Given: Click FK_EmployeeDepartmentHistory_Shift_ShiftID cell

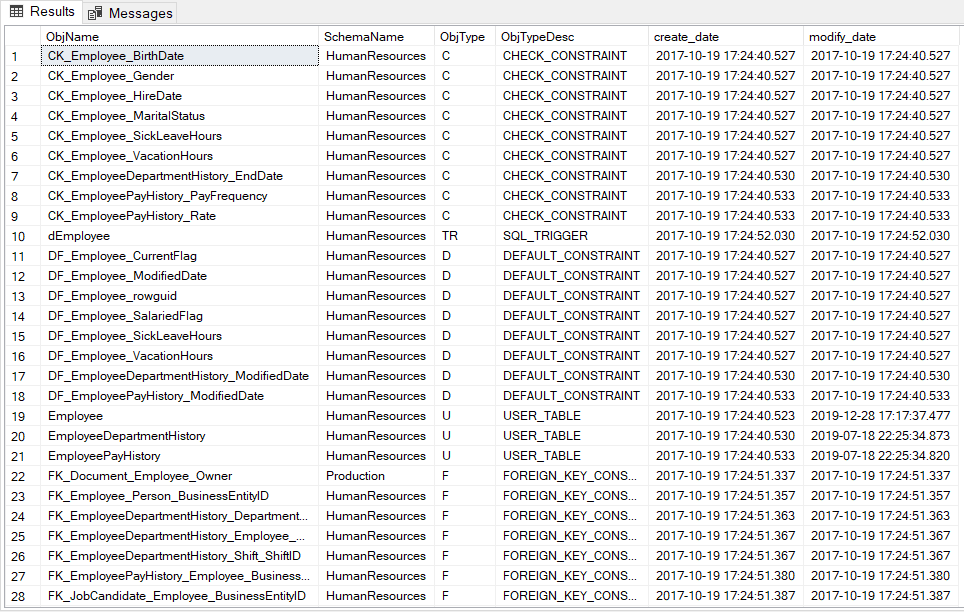Looking at the screenshot, I should tap(180, 556).
